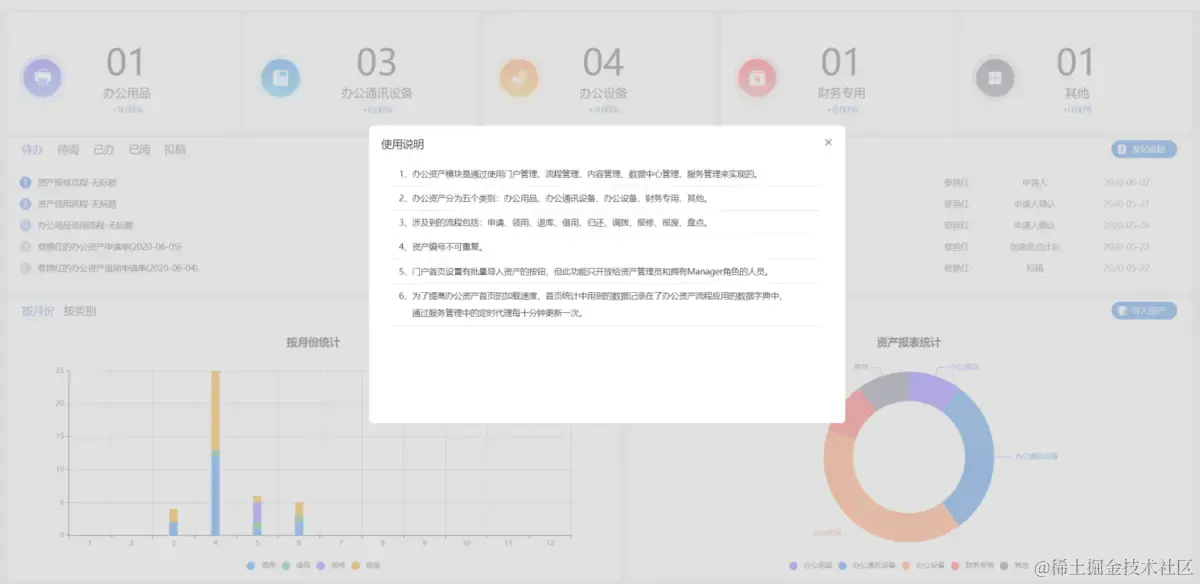Click the month 5 bar in chart

pos(257,515)
